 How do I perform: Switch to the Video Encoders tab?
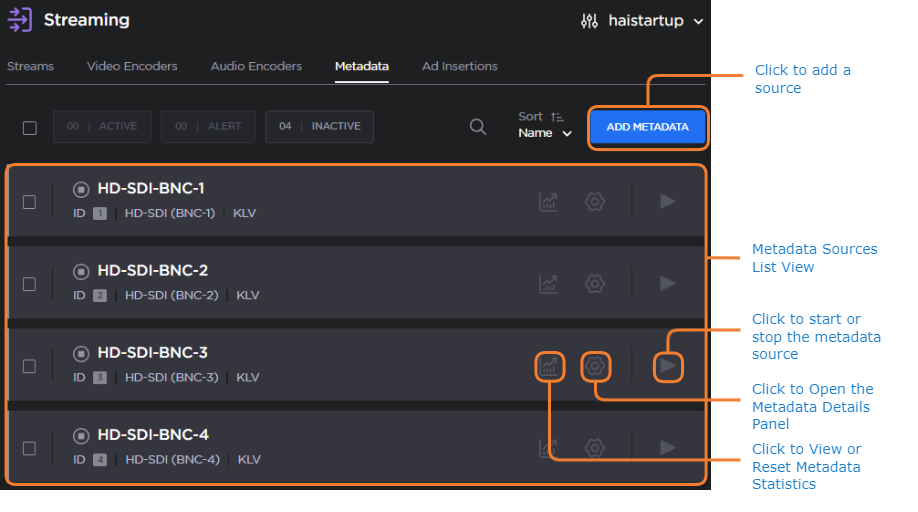click(132, 66)
